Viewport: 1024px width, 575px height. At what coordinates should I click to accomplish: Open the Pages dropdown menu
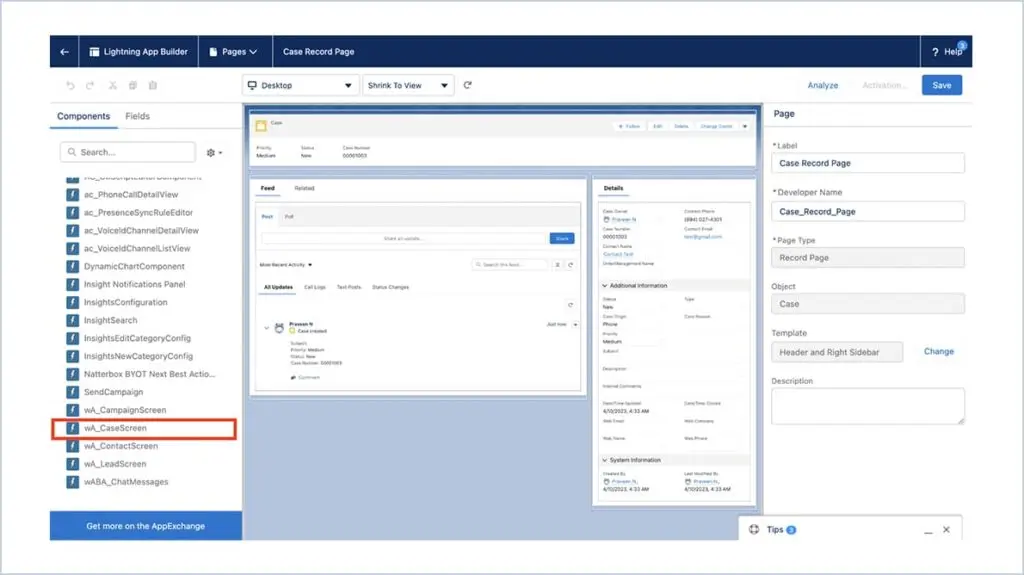pyautogui.click(x=234, y=52)
